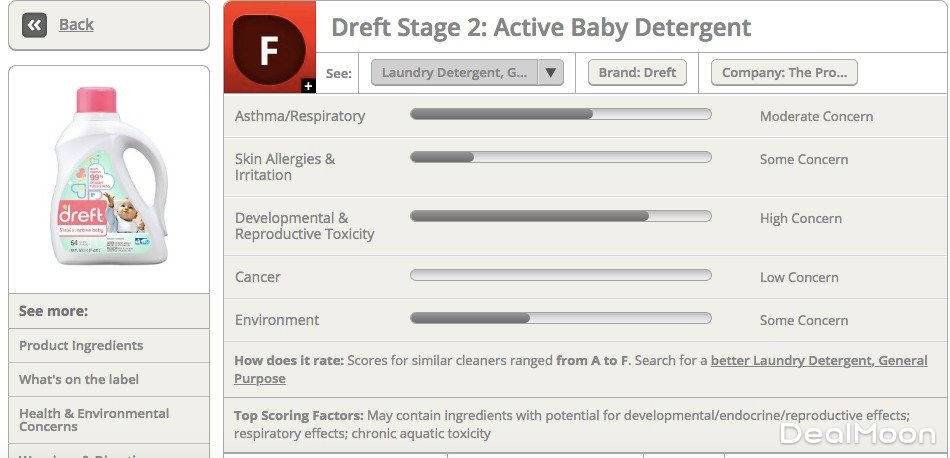Expand the plus icon on grade badge
The image size is (950, 458).
pos(308,86)
